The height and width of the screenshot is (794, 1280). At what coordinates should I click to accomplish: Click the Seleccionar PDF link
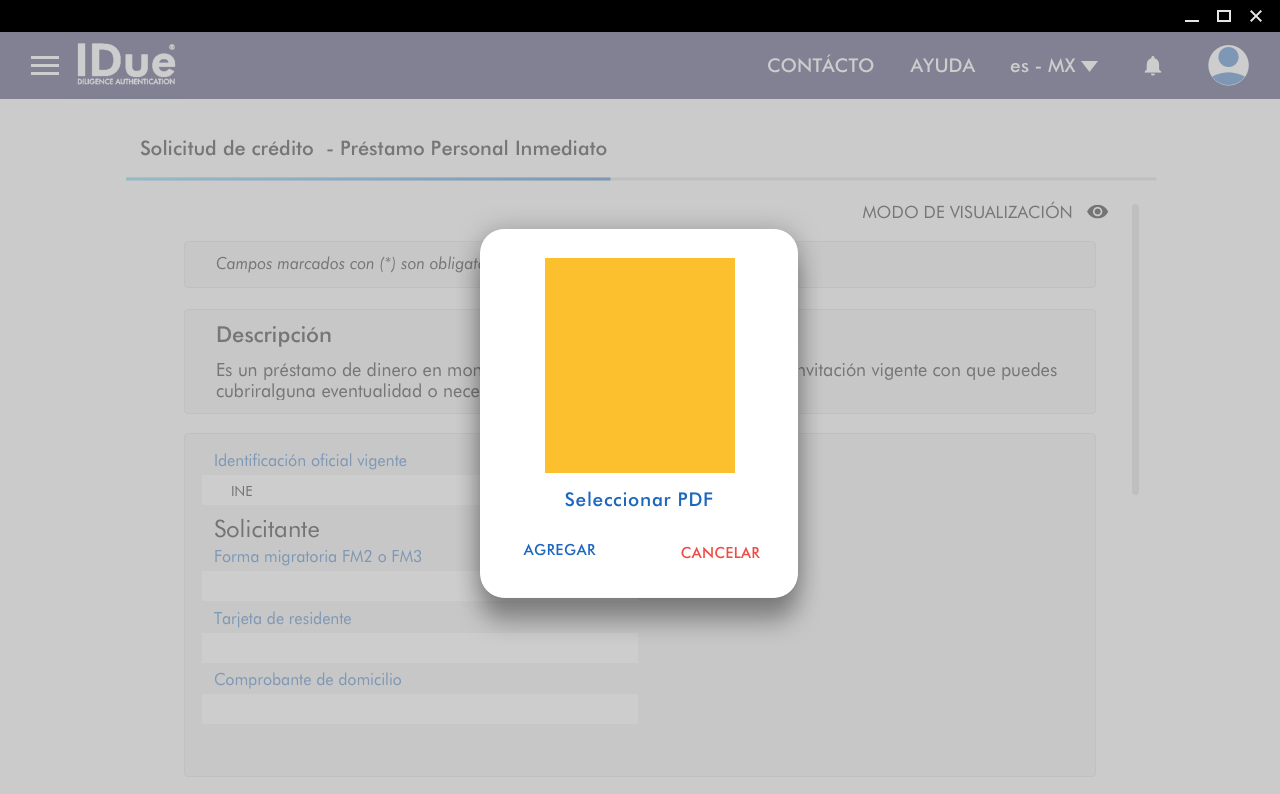click(638, 500)
